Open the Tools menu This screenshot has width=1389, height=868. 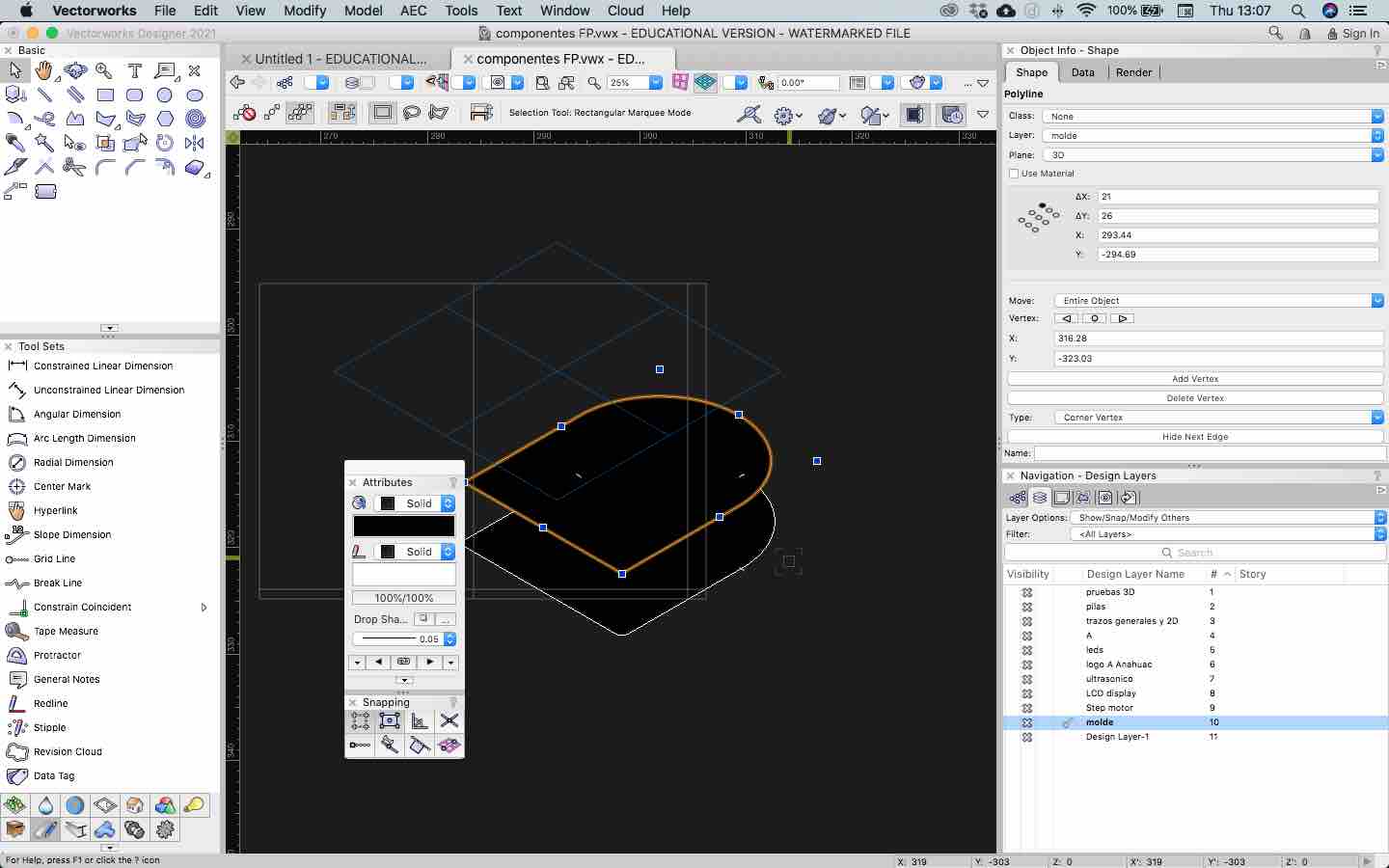(461, 11)
